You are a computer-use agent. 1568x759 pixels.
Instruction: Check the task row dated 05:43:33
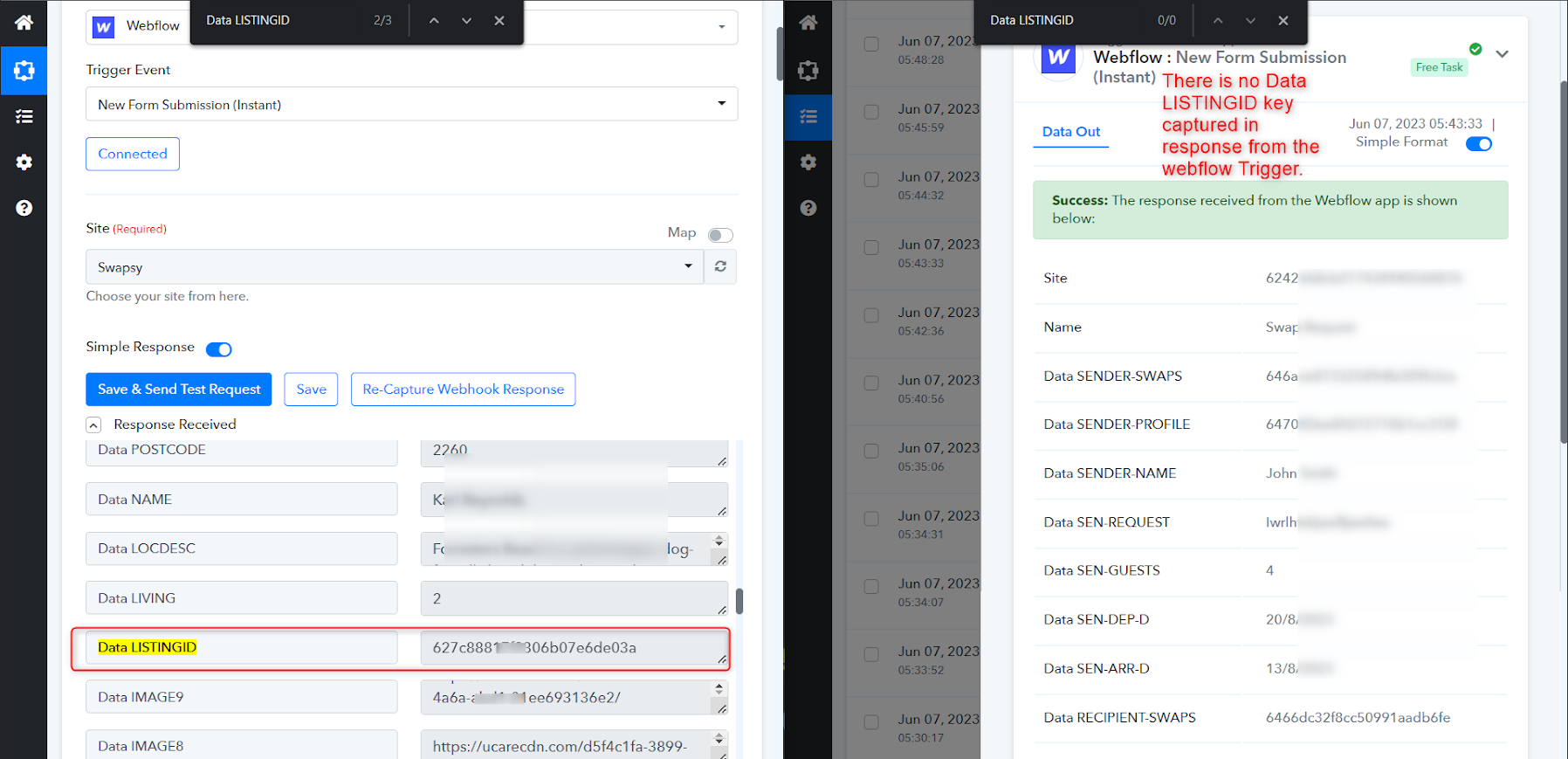pyautogui.click(x=871, y=247)
